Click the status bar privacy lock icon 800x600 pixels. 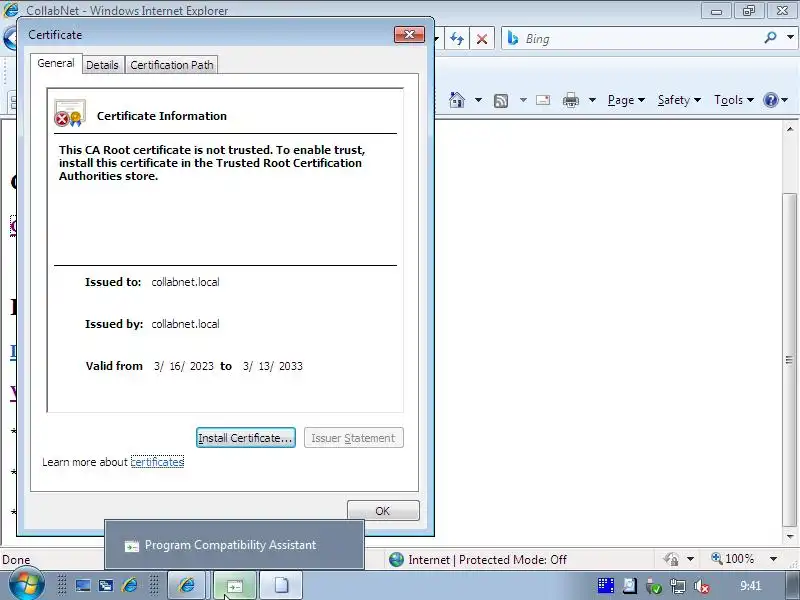671,559
